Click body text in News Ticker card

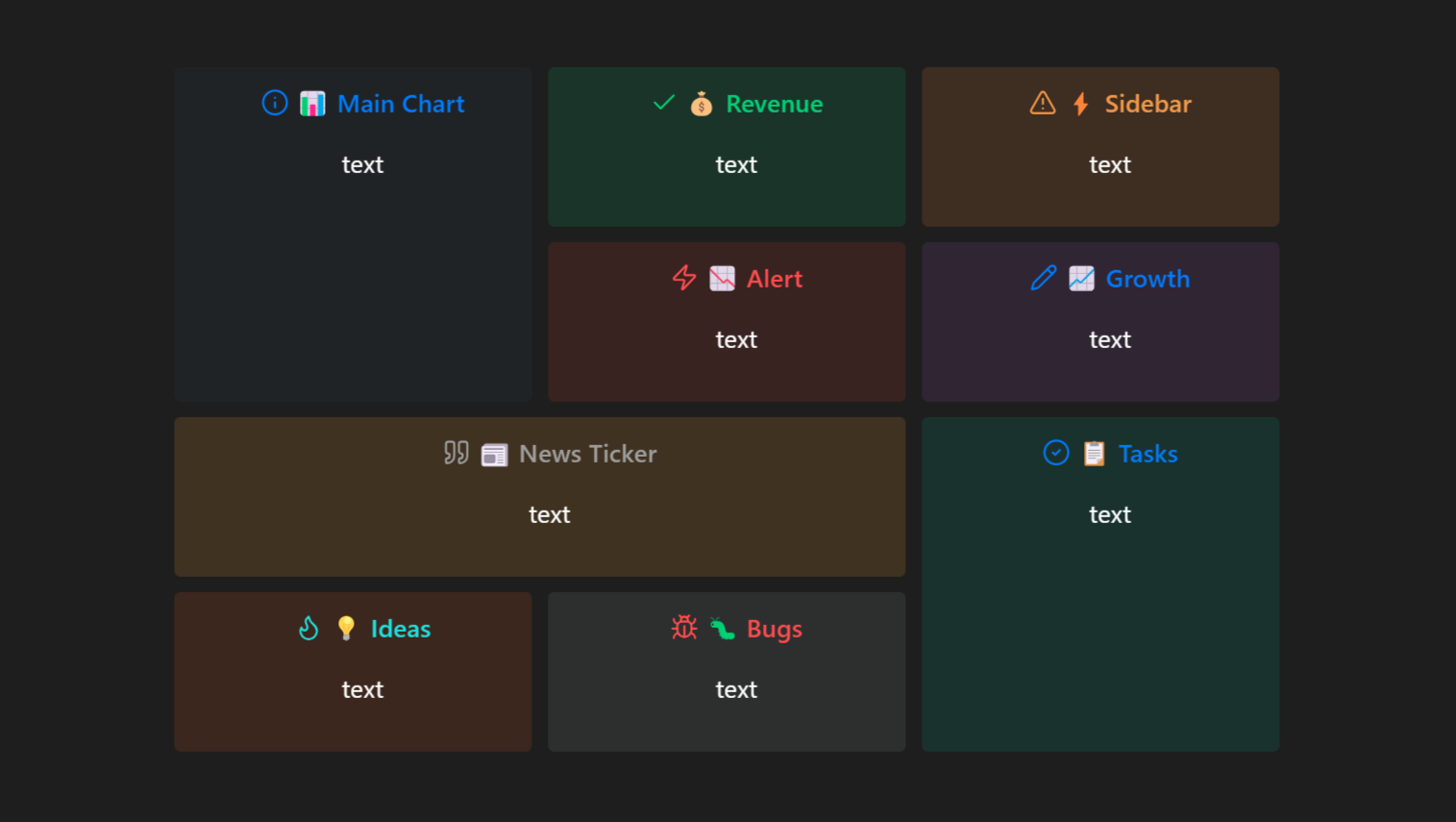tap(550, 514)
